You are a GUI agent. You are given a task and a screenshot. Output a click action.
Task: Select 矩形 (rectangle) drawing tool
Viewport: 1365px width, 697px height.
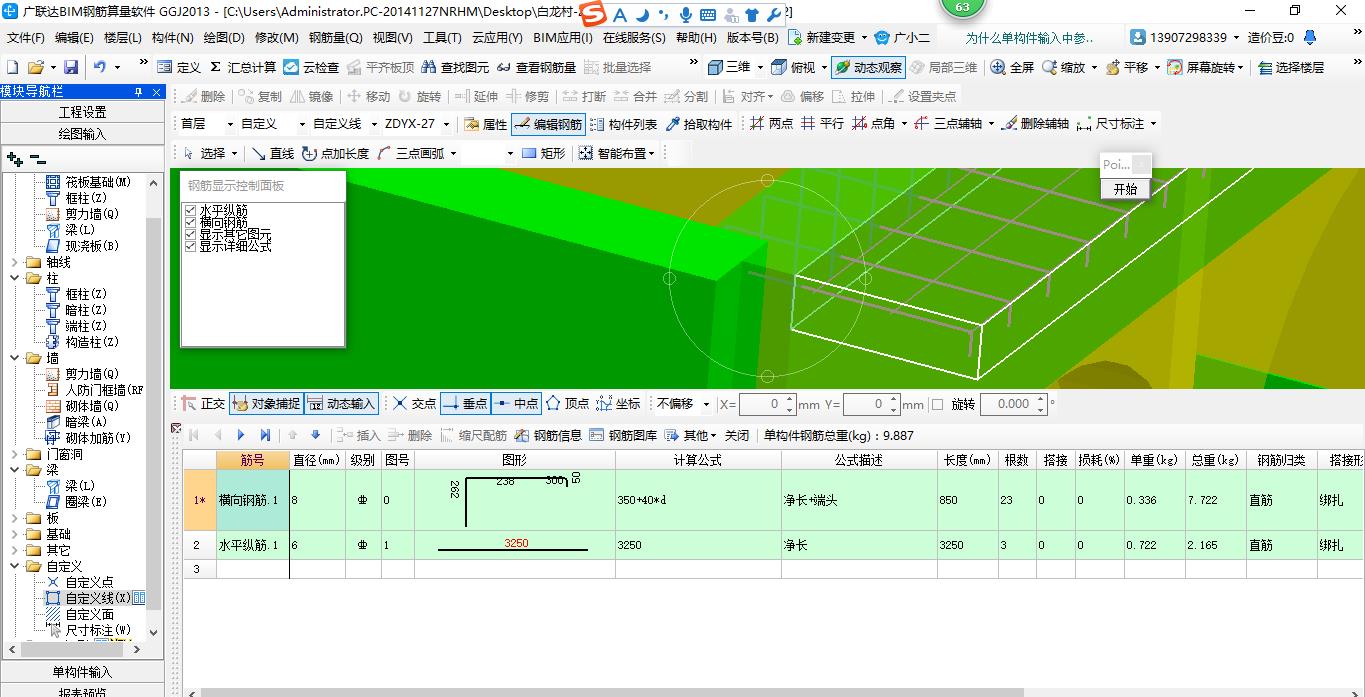543,153
